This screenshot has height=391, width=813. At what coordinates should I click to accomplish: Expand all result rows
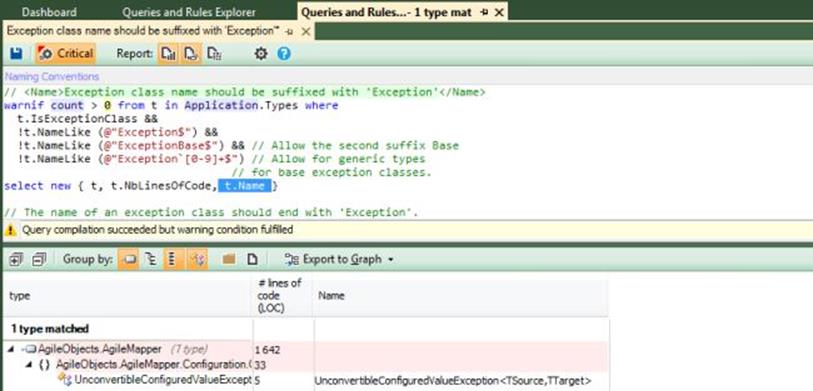tap(16, 259)
